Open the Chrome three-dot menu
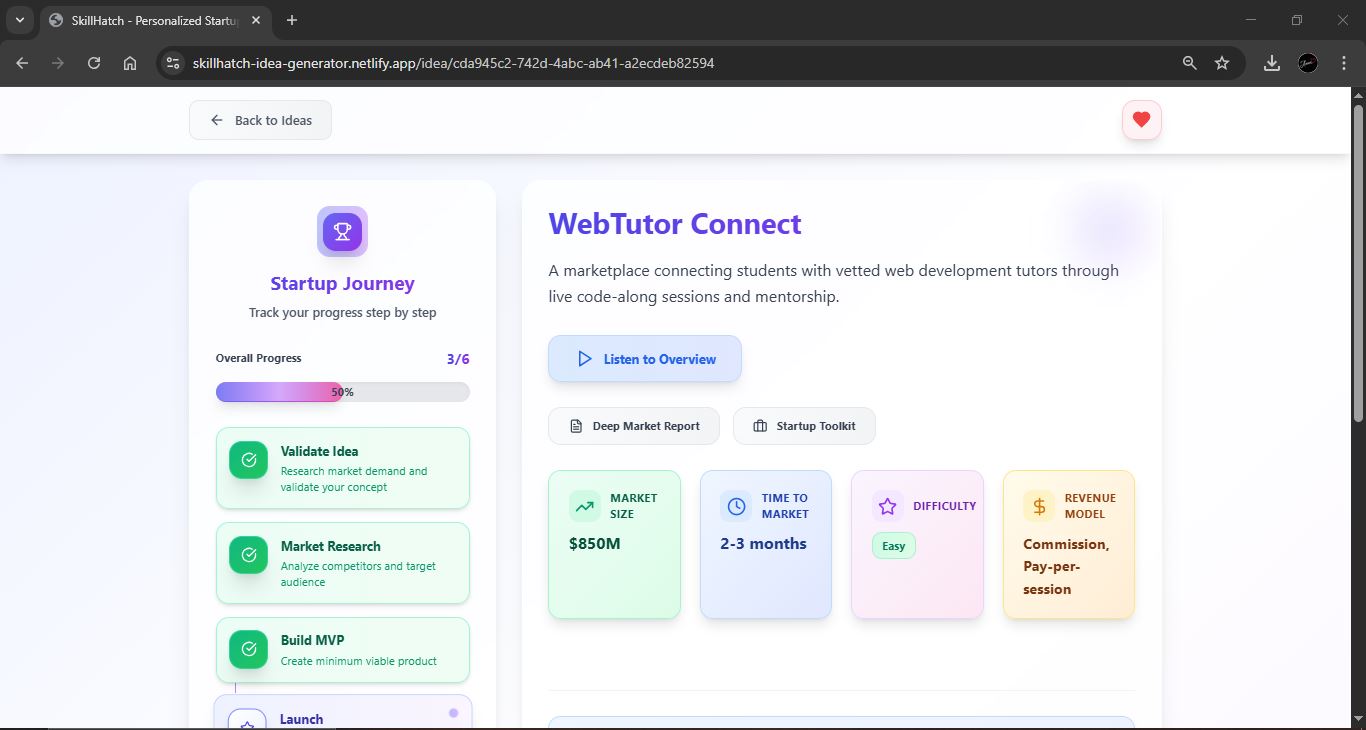This screenshot has width=1366, height=730. coord(1344,63)
